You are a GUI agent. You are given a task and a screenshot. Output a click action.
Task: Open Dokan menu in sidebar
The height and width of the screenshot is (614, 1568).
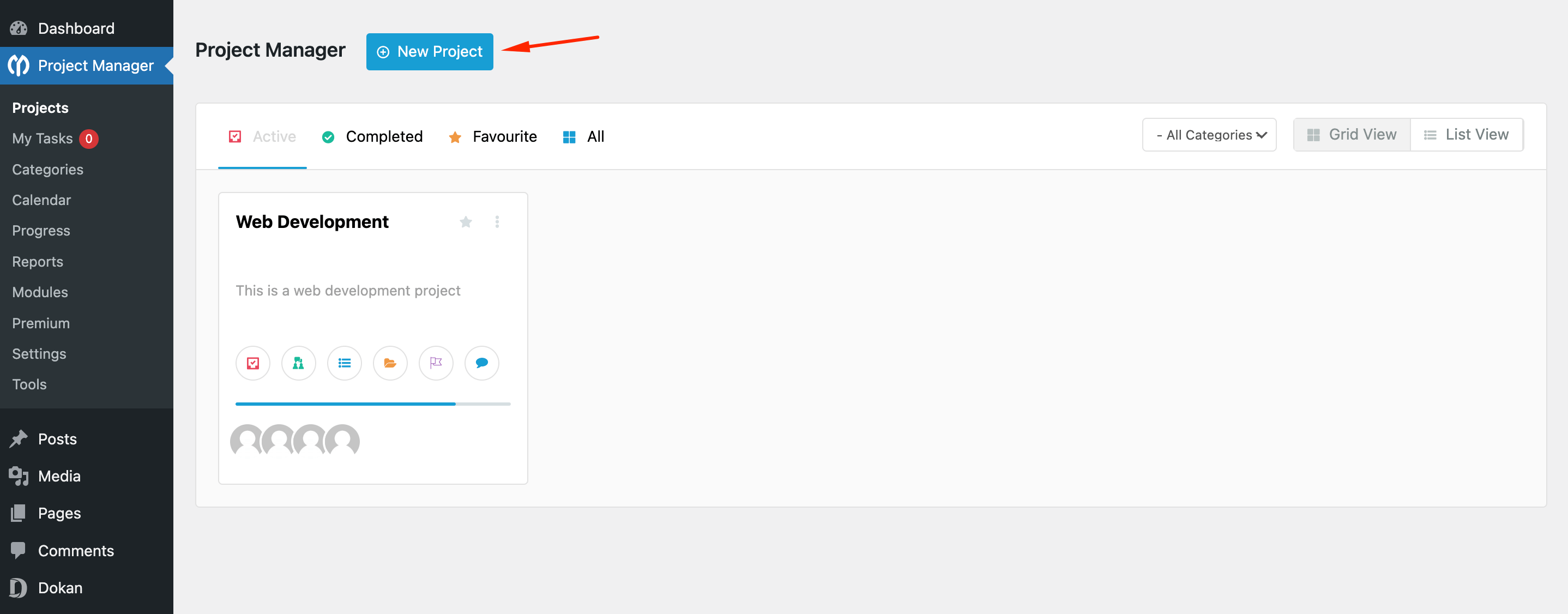tap(59, 588)
